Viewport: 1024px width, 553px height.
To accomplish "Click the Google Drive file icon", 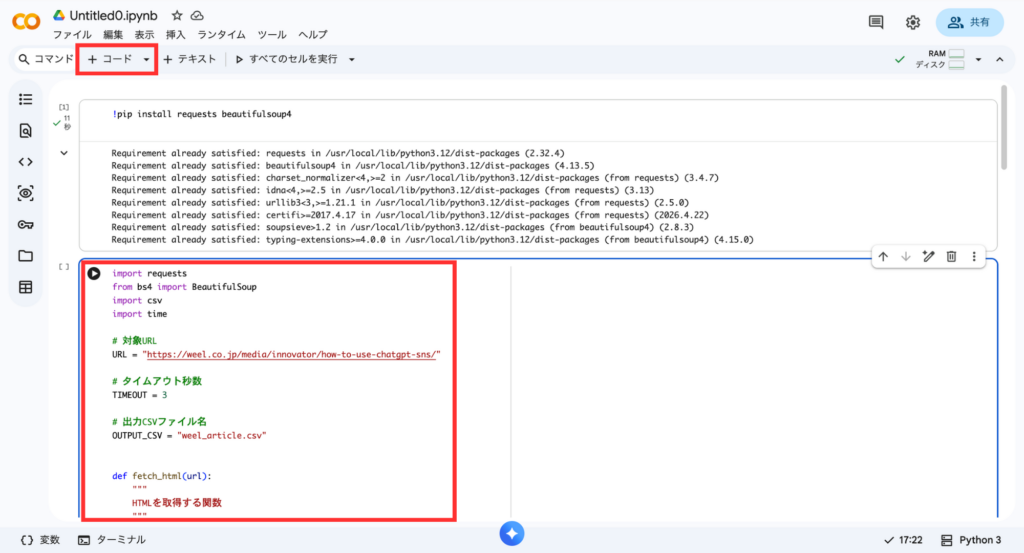I will click(x=59, y=15).
